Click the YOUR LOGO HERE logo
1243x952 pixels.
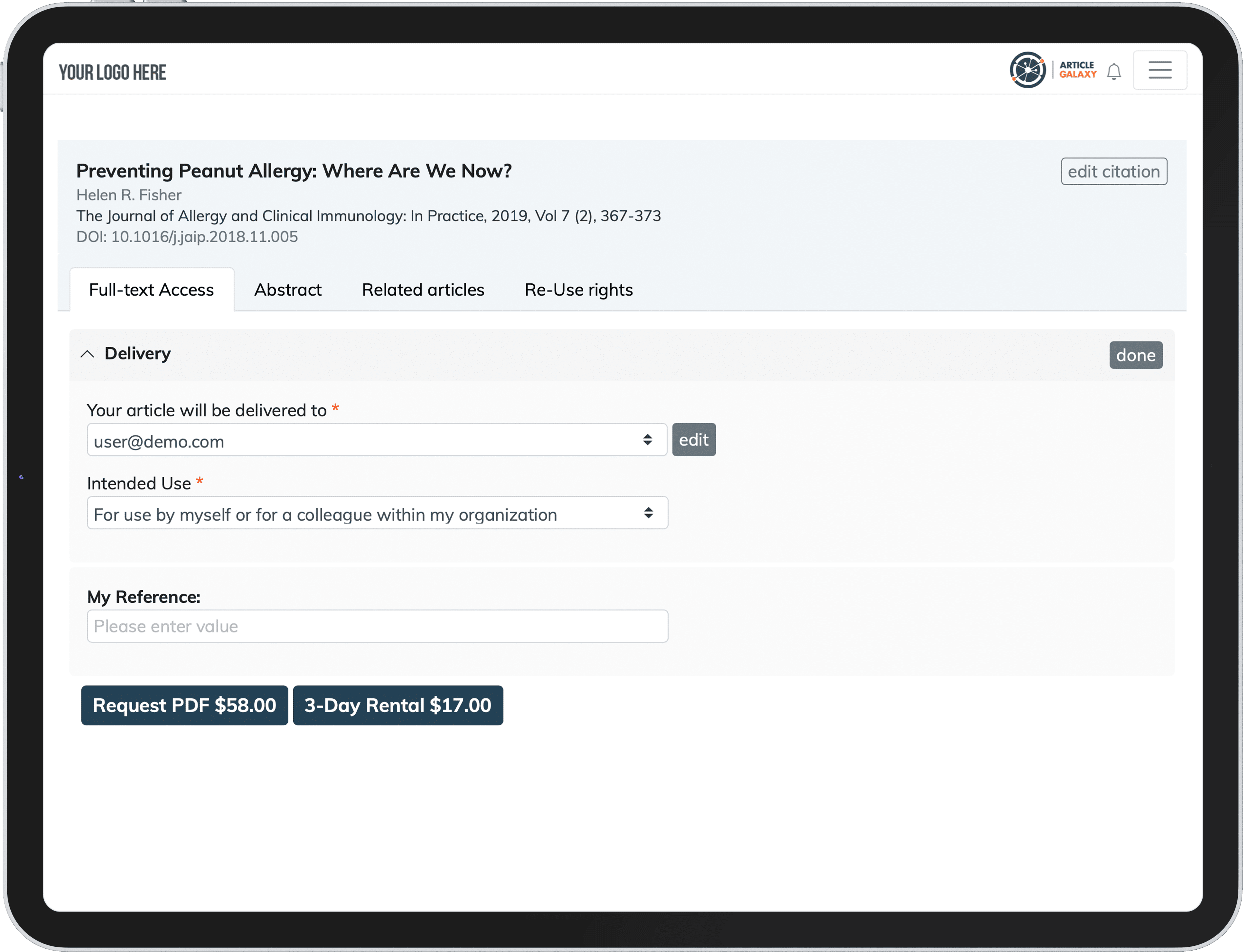point(113,72)
